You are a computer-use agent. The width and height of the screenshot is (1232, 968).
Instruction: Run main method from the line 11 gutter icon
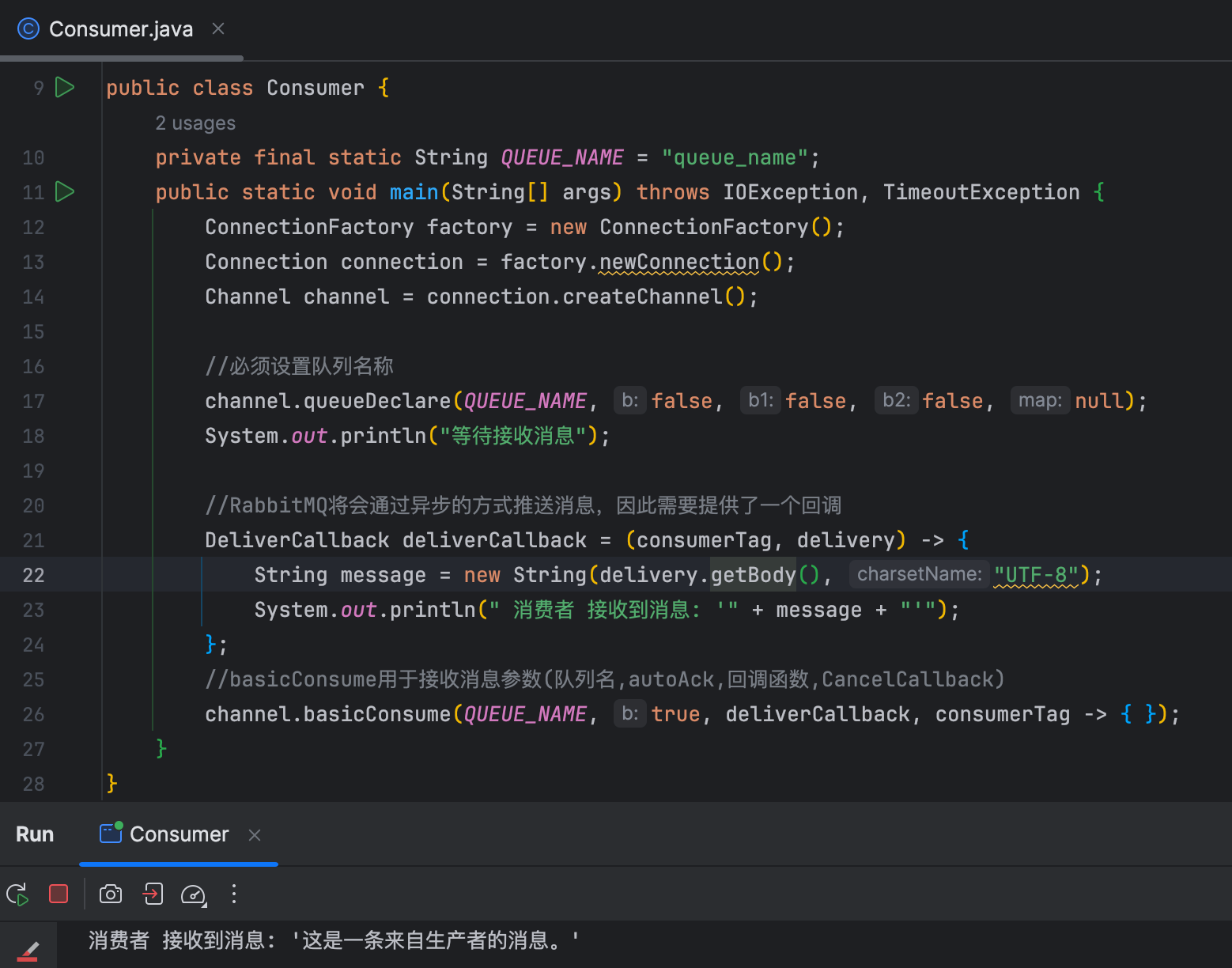[x=65, y=191]
